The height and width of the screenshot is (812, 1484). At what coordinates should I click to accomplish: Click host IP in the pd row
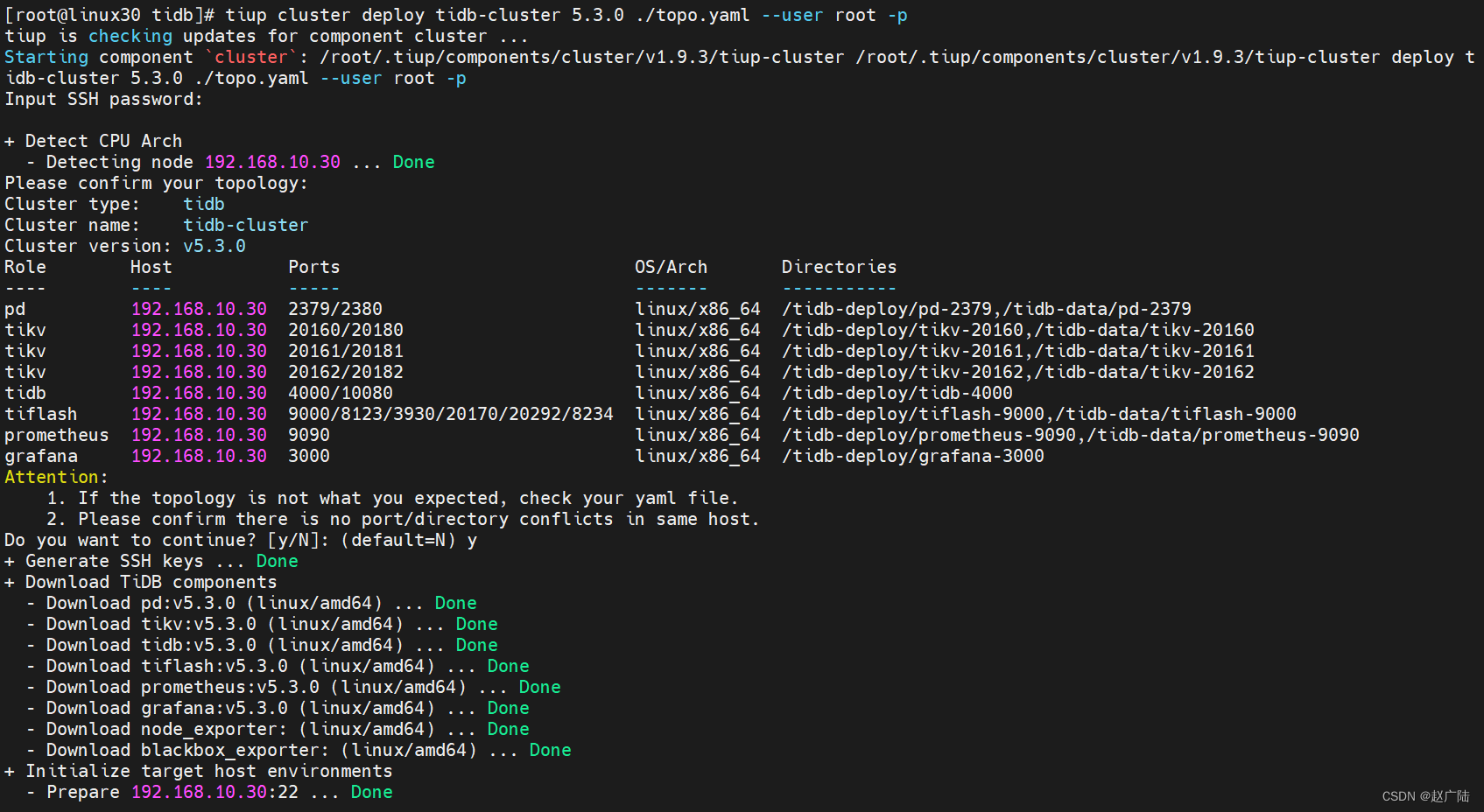[x=199, y=309]
